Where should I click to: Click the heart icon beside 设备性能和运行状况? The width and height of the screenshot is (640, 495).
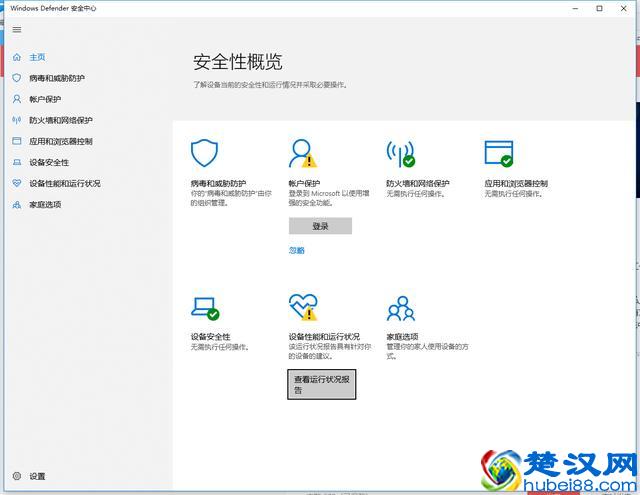pos(17,183)
